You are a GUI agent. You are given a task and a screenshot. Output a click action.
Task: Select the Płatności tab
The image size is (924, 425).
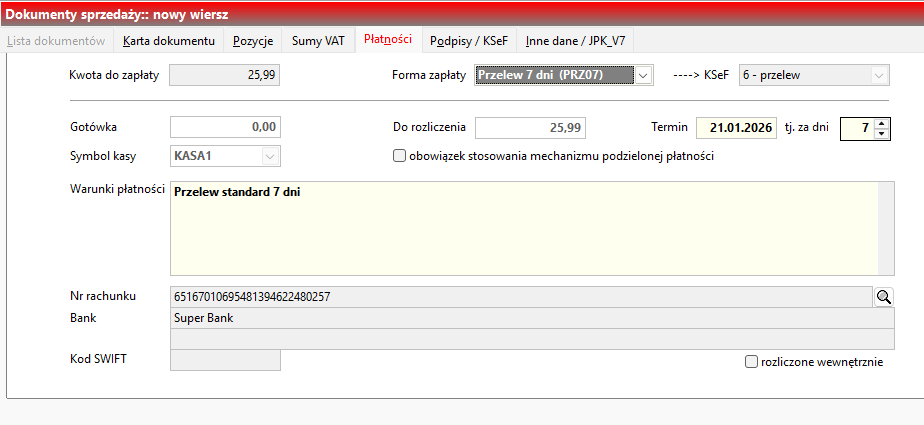click(388, 41)
